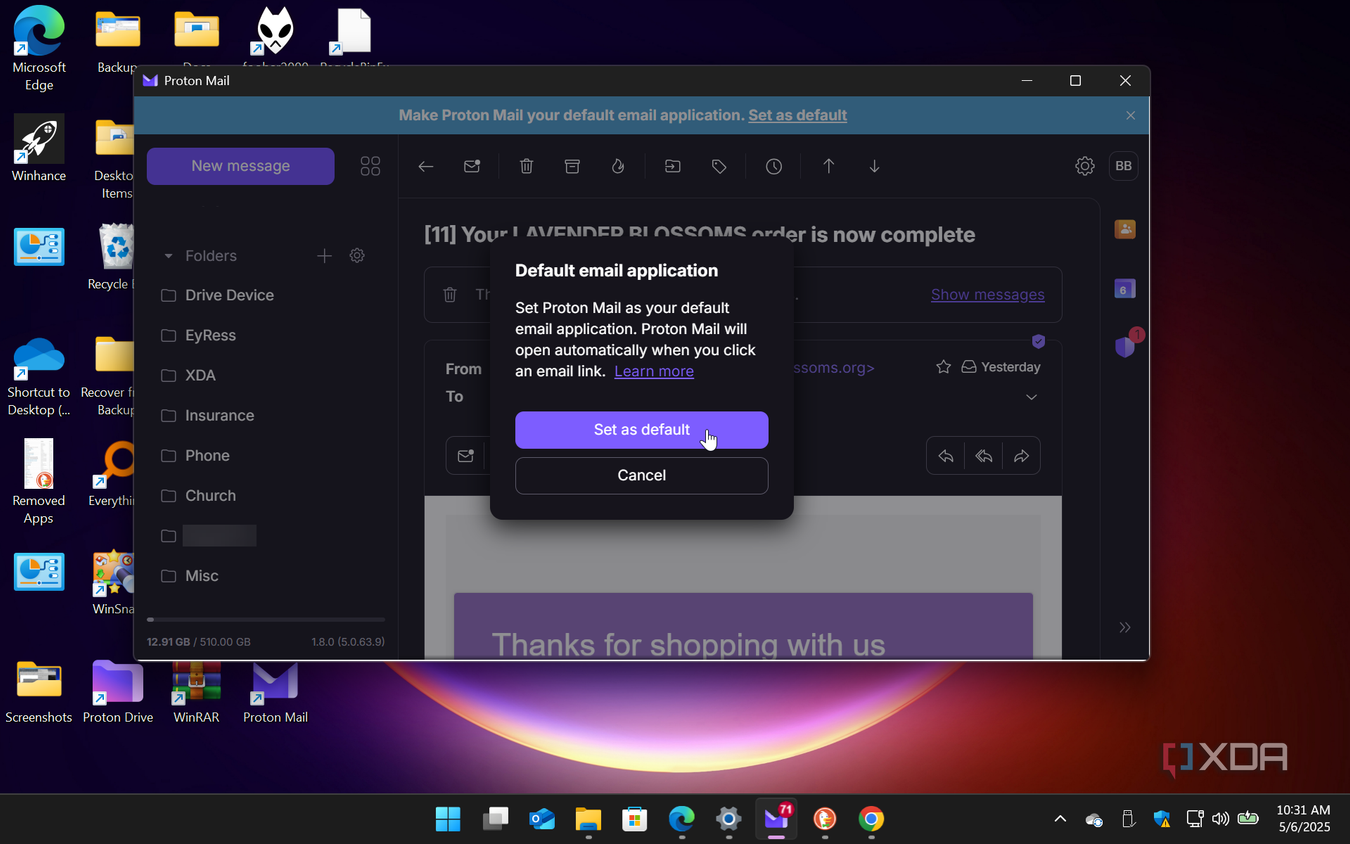Click the Reply arrow button
Image resolution: width=1350 pixels, height=844 pixels.
946,456
